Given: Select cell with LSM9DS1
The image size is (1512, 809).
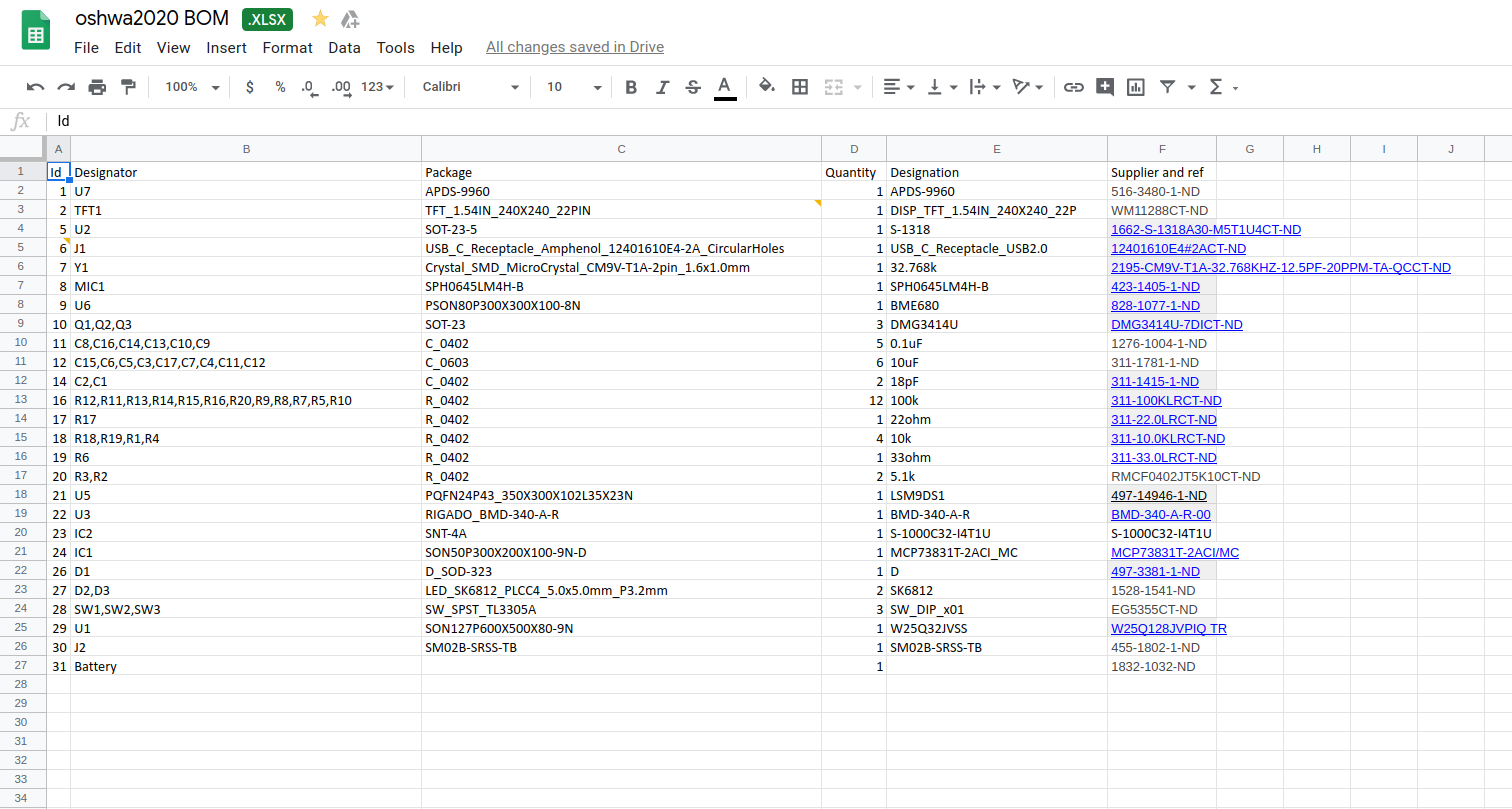Looking at the screenshot, I should pos(997,495).
